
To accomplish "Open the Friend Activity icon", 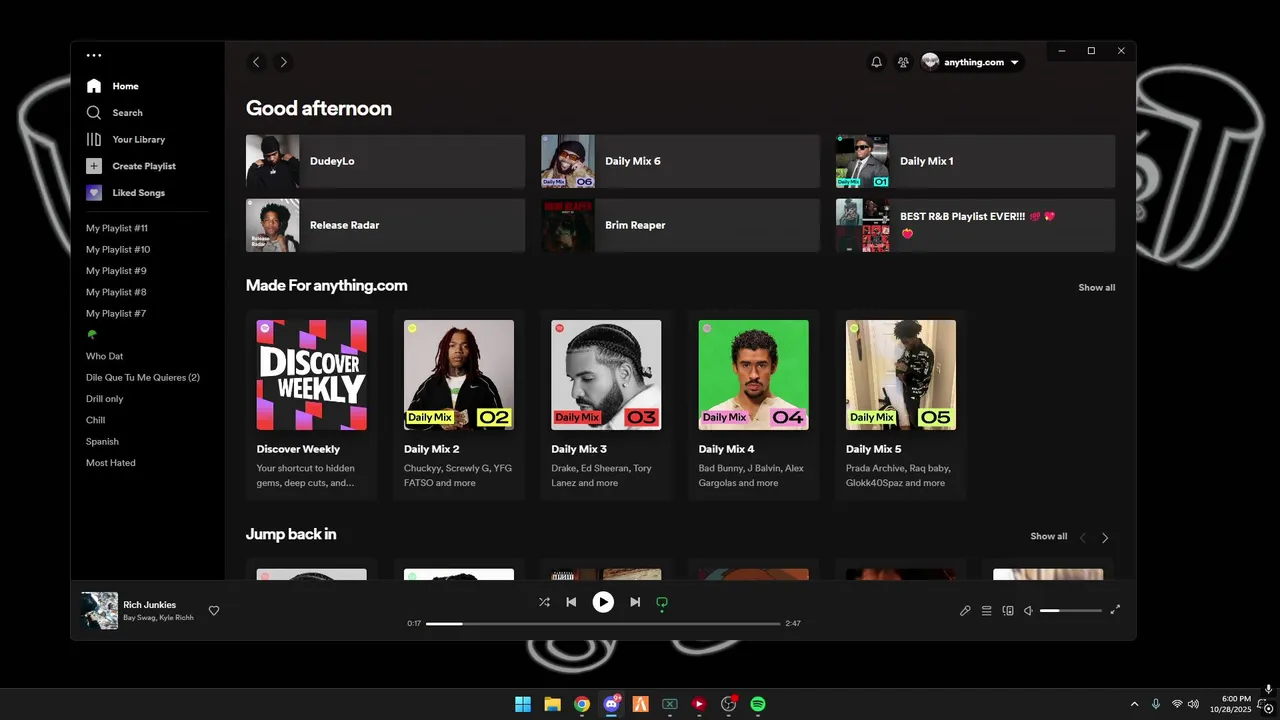I will pyautogui.click(x=904, y=62).
